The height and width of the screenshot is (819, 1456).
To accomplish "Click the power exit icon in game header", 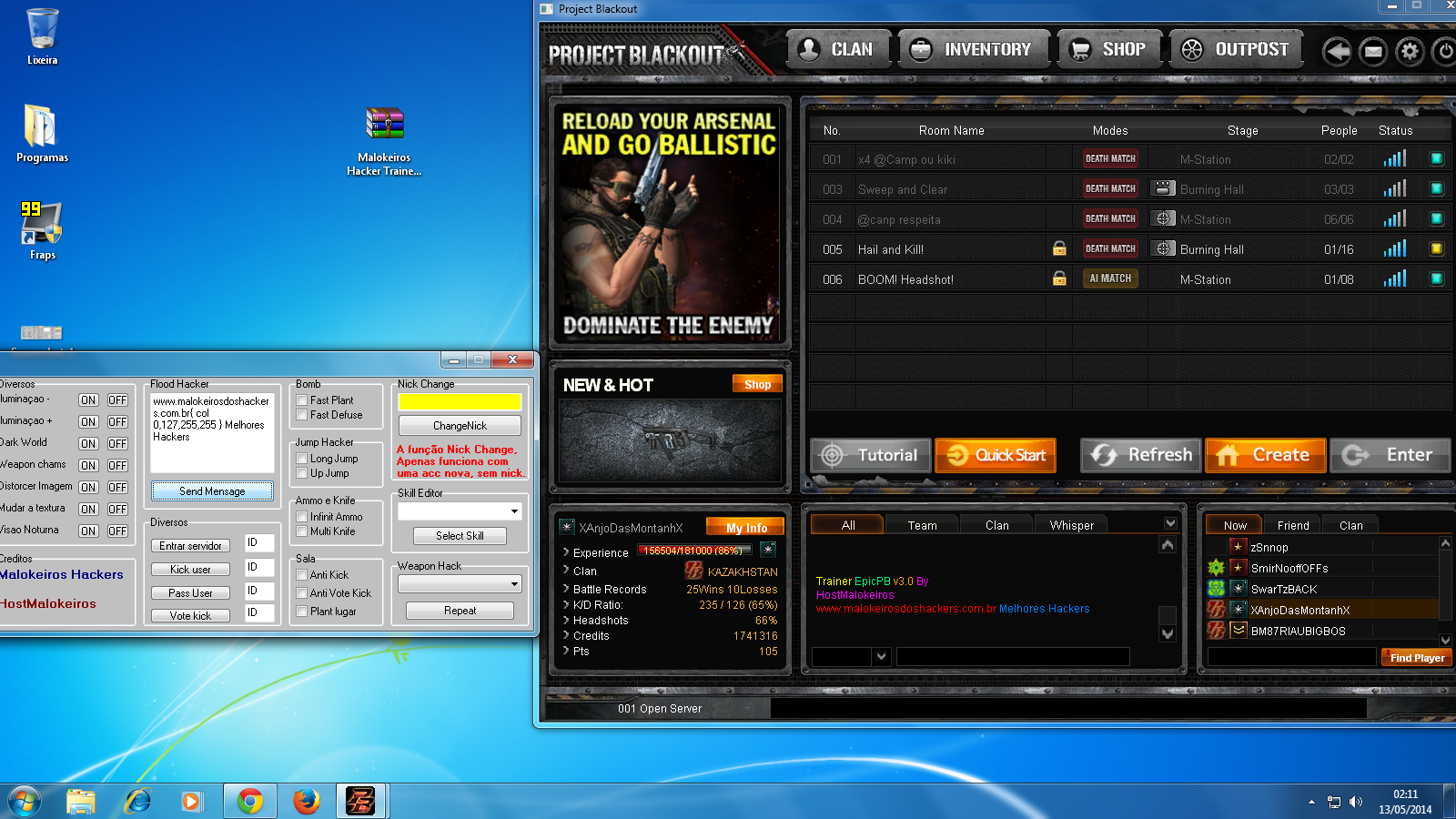I will tap(1444, 51).
